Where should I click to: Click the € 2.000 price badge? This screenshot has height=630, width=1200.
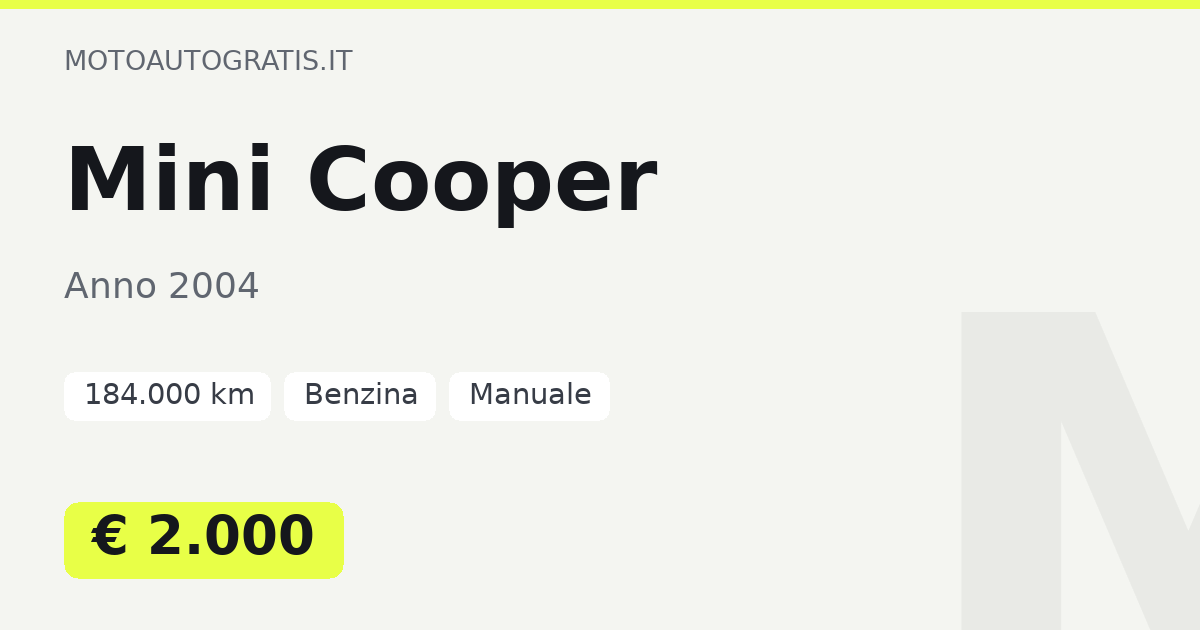pyautogui.click(x=204, y=540)
